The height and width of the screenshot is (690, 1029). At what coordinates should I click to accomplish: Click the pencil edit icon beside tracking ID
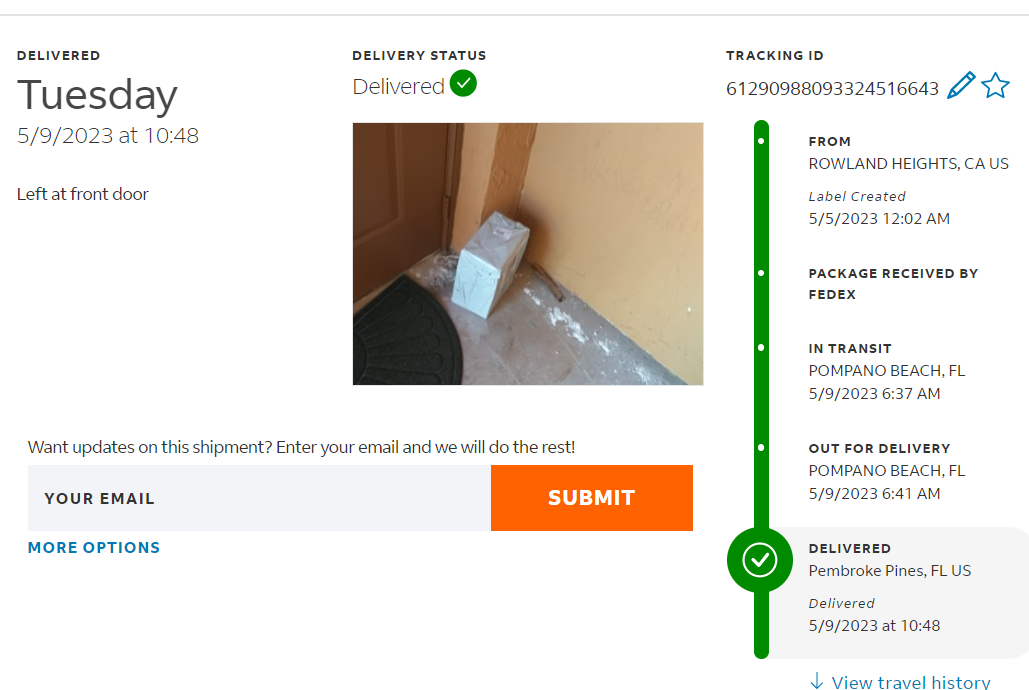pos(961,86)
